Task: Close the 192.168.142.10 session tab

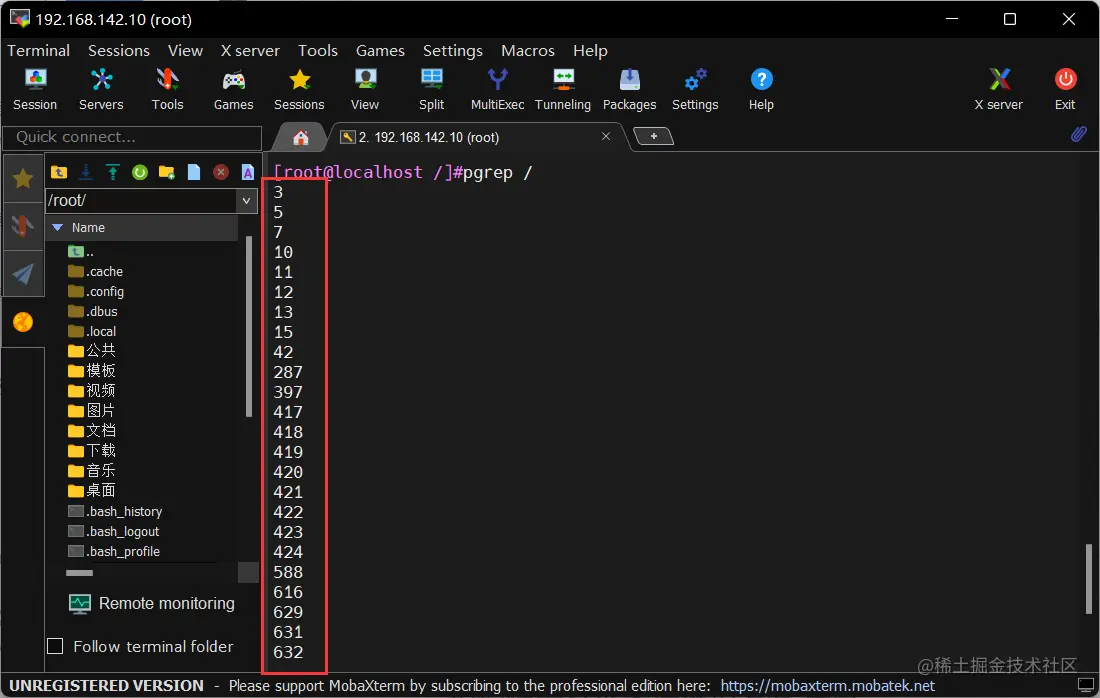Action: click(605, 136)
